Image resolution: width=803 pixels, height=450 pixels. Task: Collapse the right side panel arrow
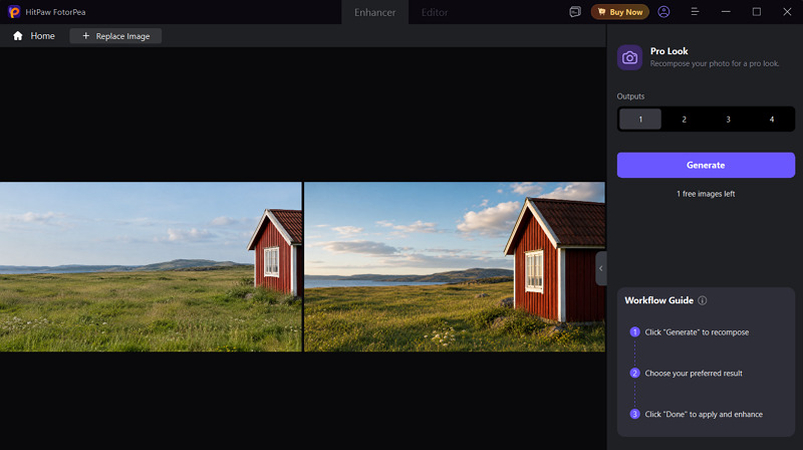coord(601,268)
